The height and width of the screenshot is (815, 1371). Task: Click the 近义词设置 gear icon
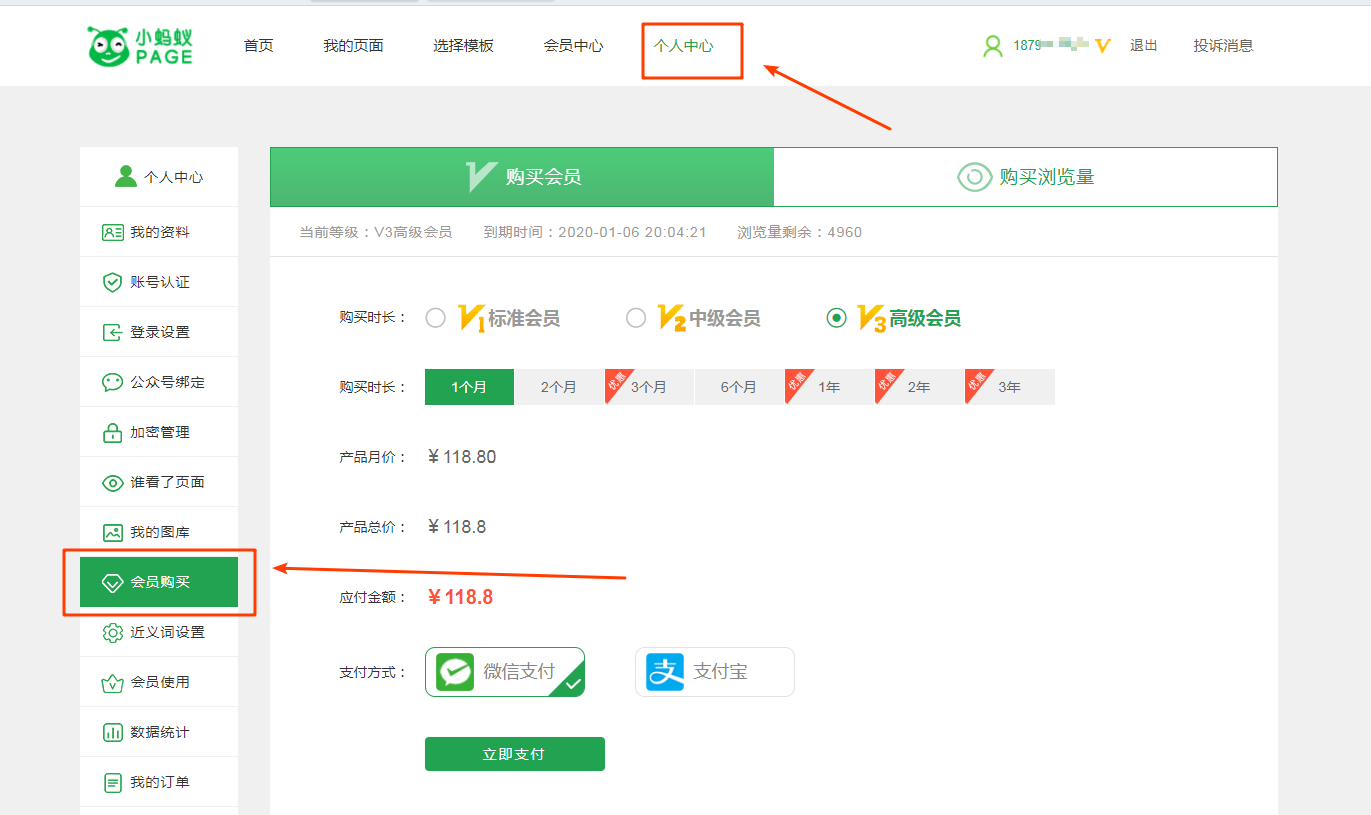point(113,632)
